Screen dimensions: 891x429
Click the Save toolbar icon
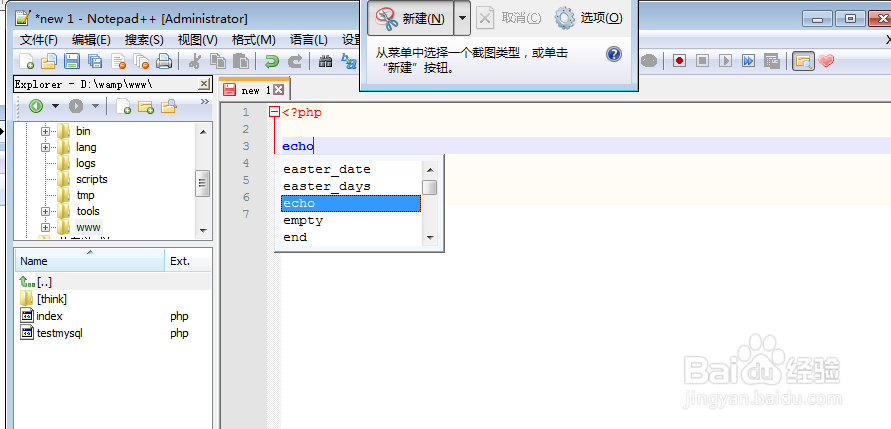pyautogui.click(x=72, y=61)
